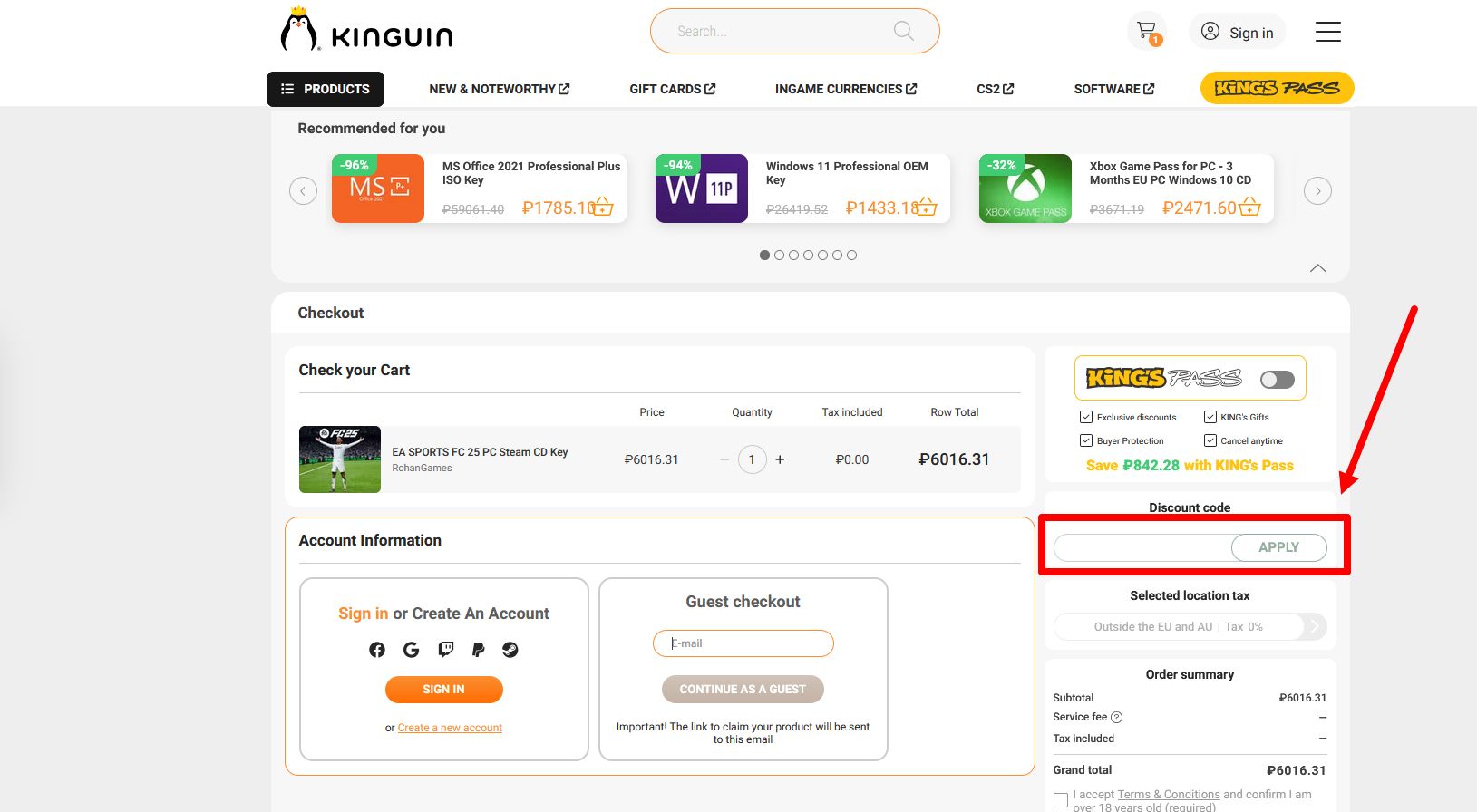Open the CS2 navigation item
The image size is (1477, 812).
(996, 89)
